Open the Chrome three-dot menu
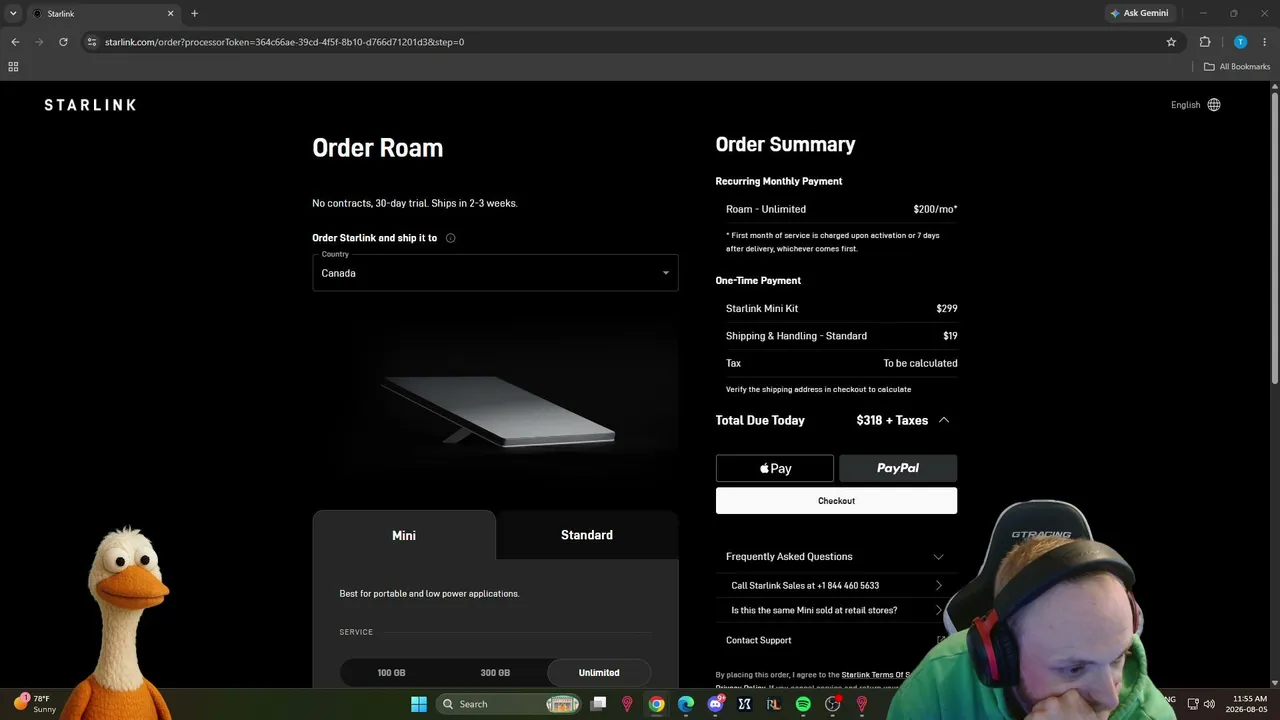The width and height of the screenshot is (1280, 720). click(x=1265, y=42)
